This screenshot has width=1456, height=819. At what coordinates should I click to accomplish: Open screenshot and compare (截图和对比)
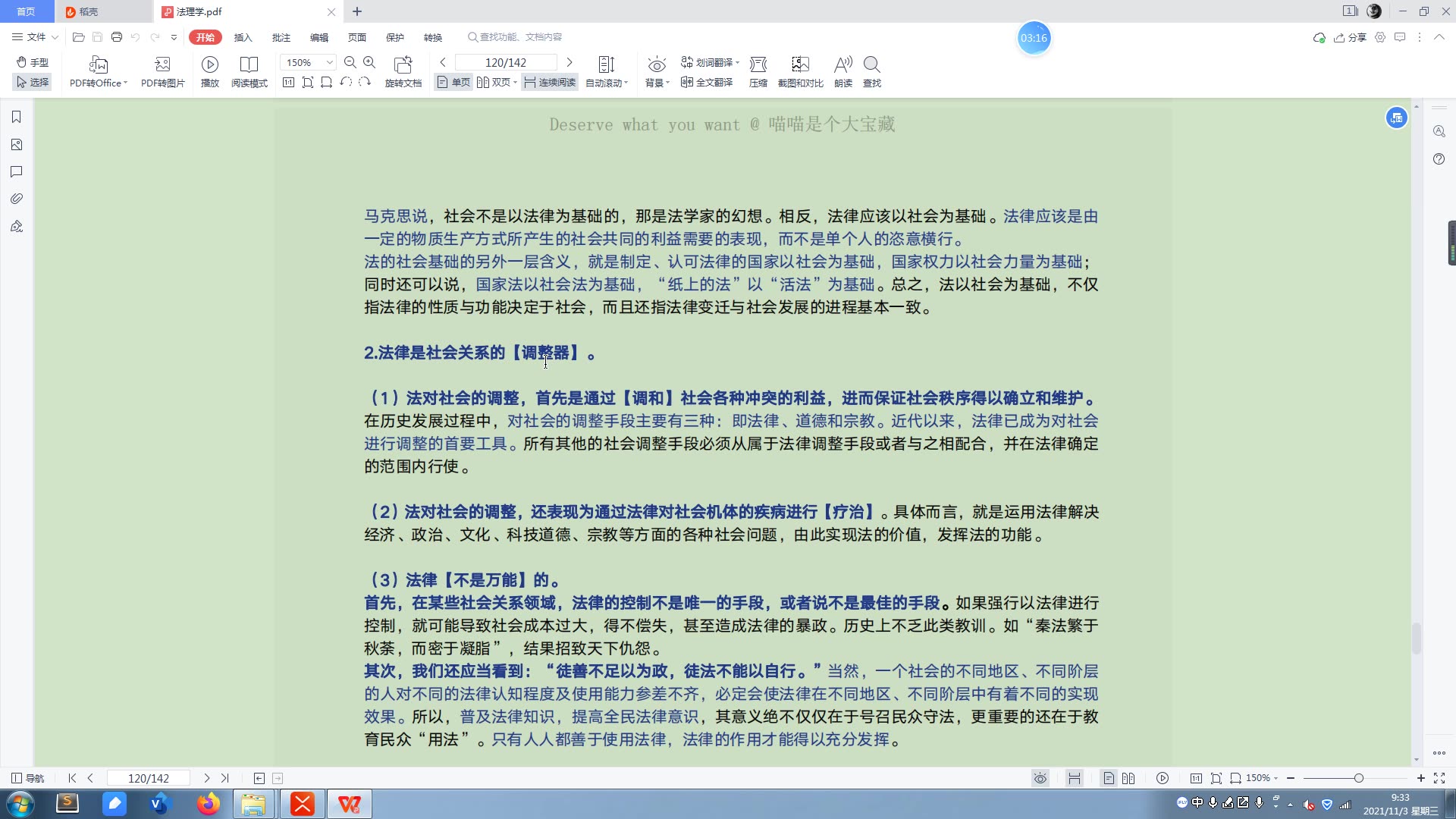click(800, 72)
